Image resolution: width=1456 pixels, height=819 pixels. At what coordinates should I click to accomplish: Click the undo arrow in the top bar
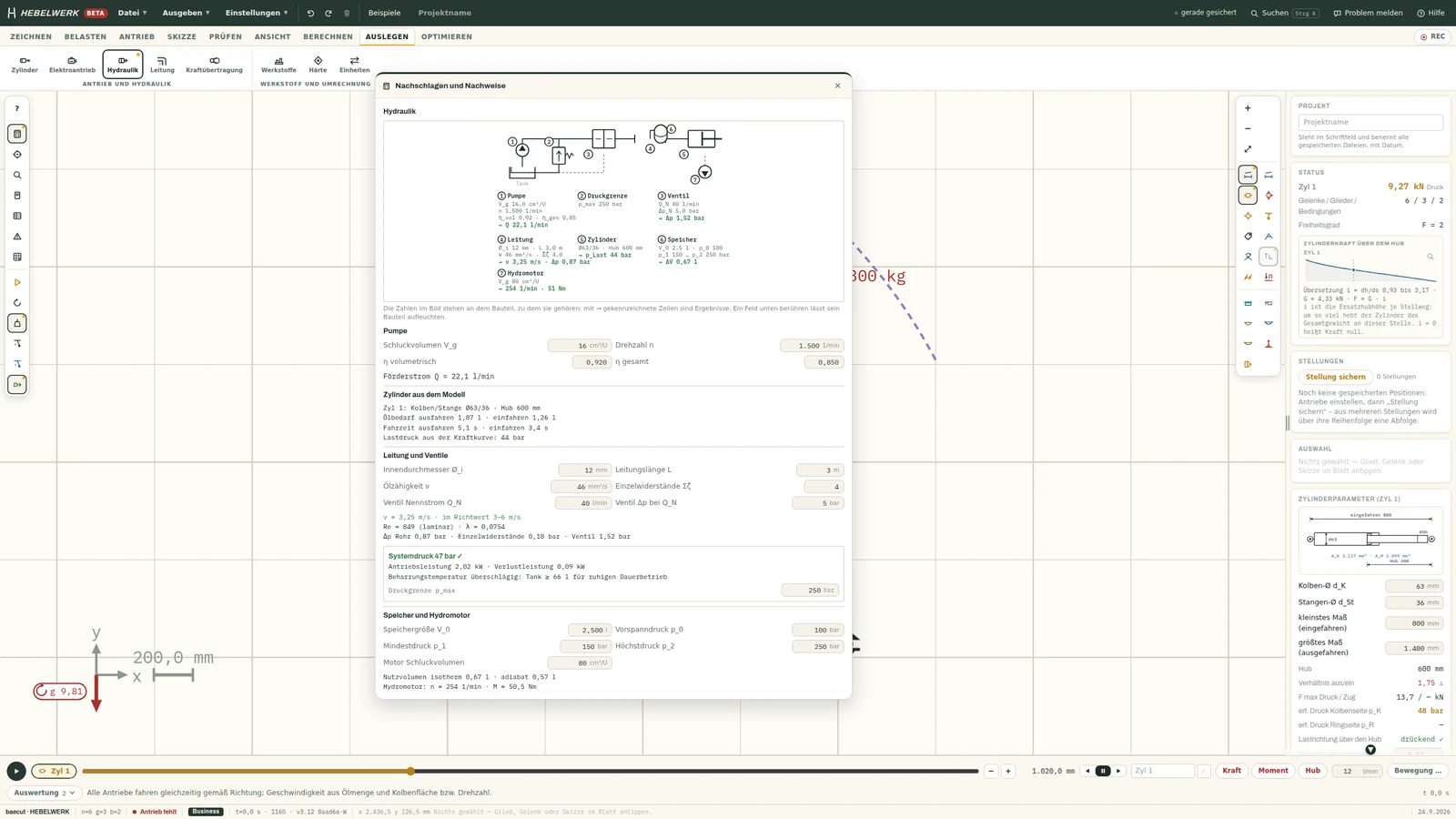[x=310, y=13]
